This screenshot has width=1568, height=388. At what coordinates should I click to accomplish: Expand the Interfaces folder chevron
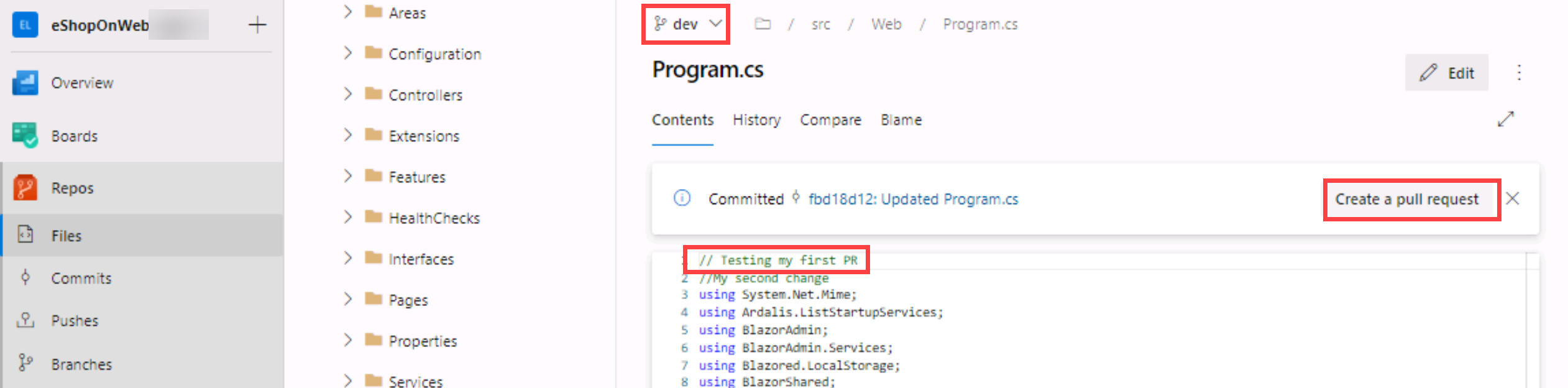pyautogui.click(x=347, y=258)
